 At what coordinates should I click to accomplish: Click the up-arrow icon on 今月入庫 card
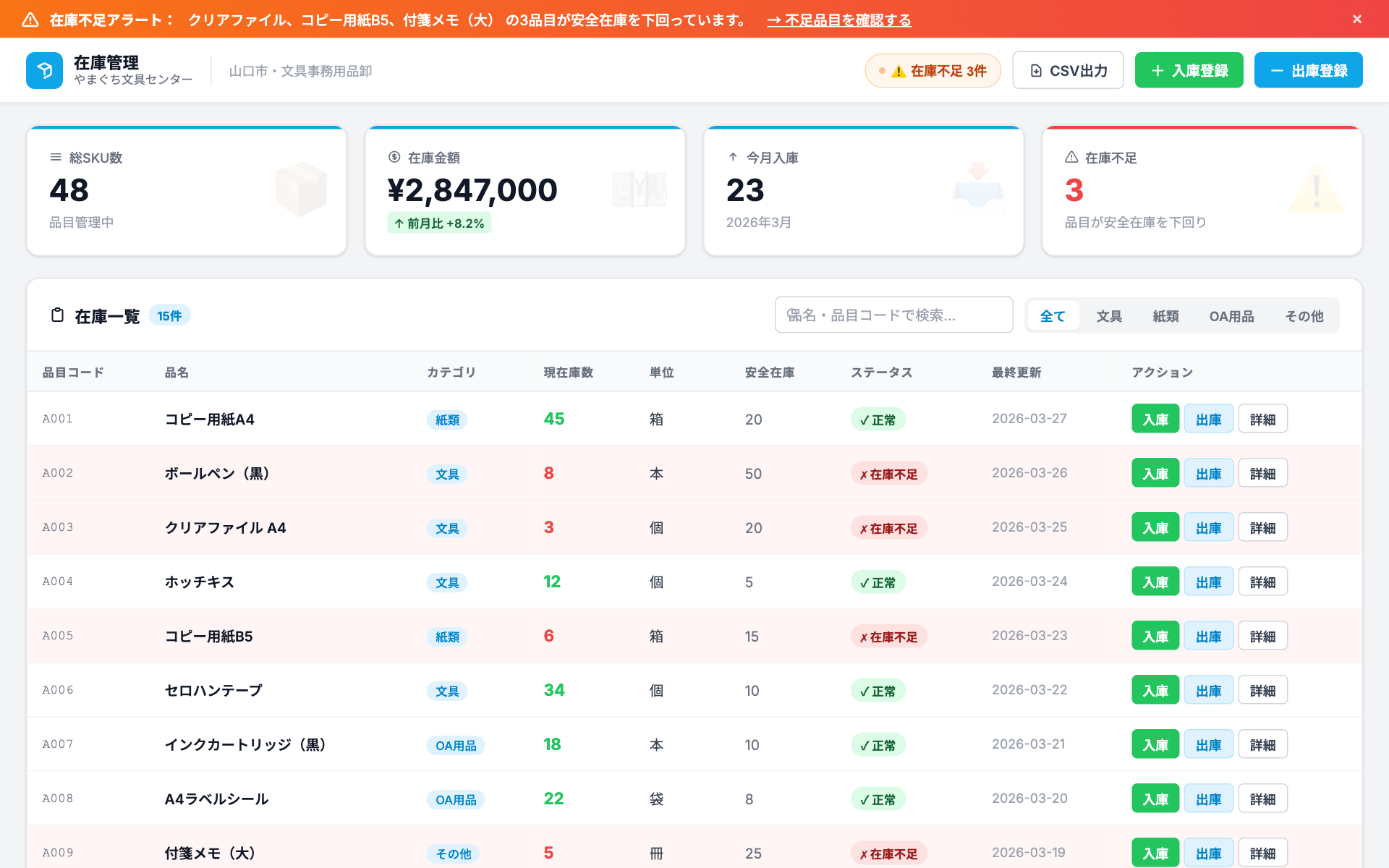pyautogui.click(x=733, y=157)
